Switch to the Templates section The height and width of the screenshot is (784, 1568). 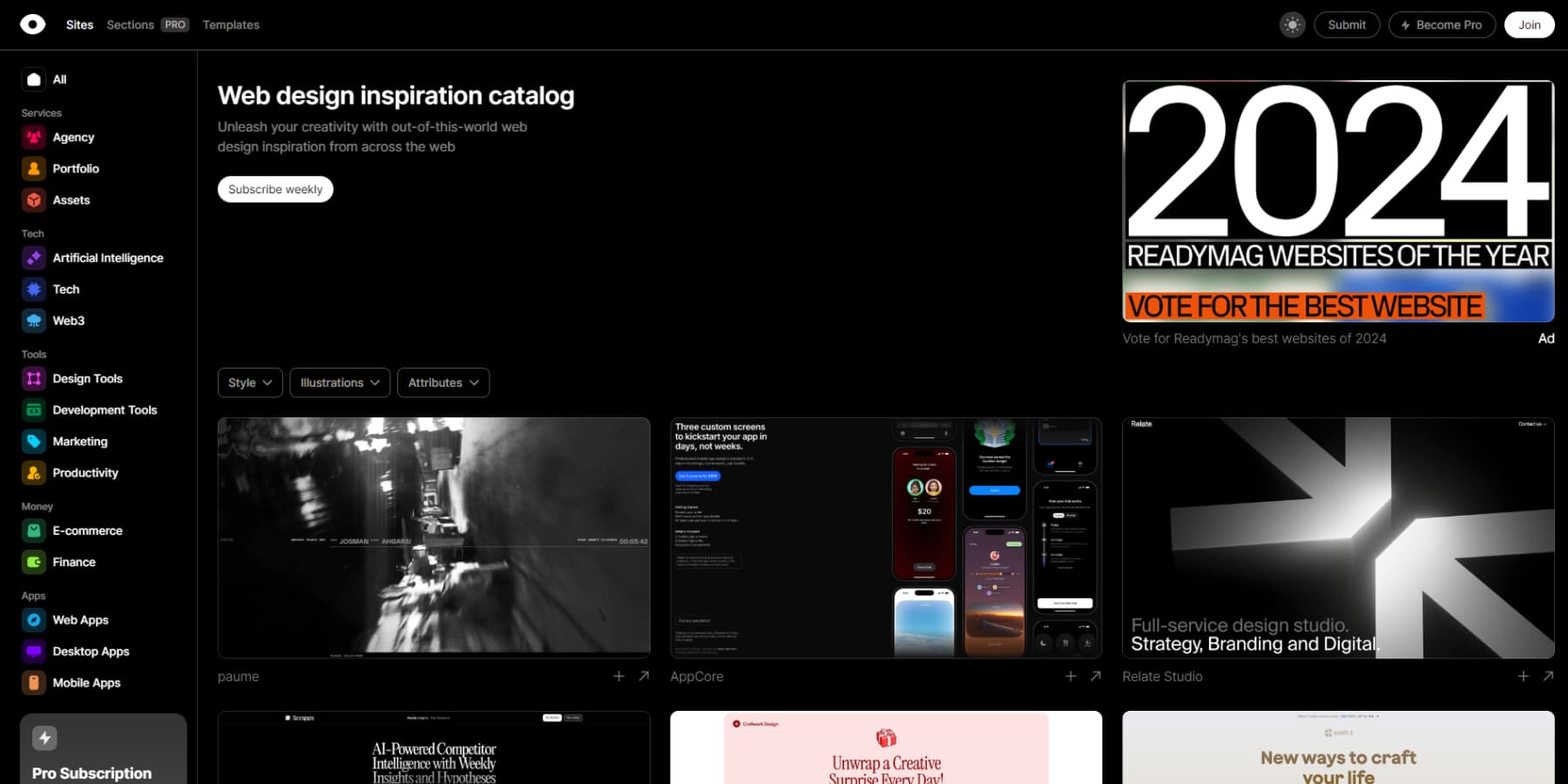click(x=230, y=24)
